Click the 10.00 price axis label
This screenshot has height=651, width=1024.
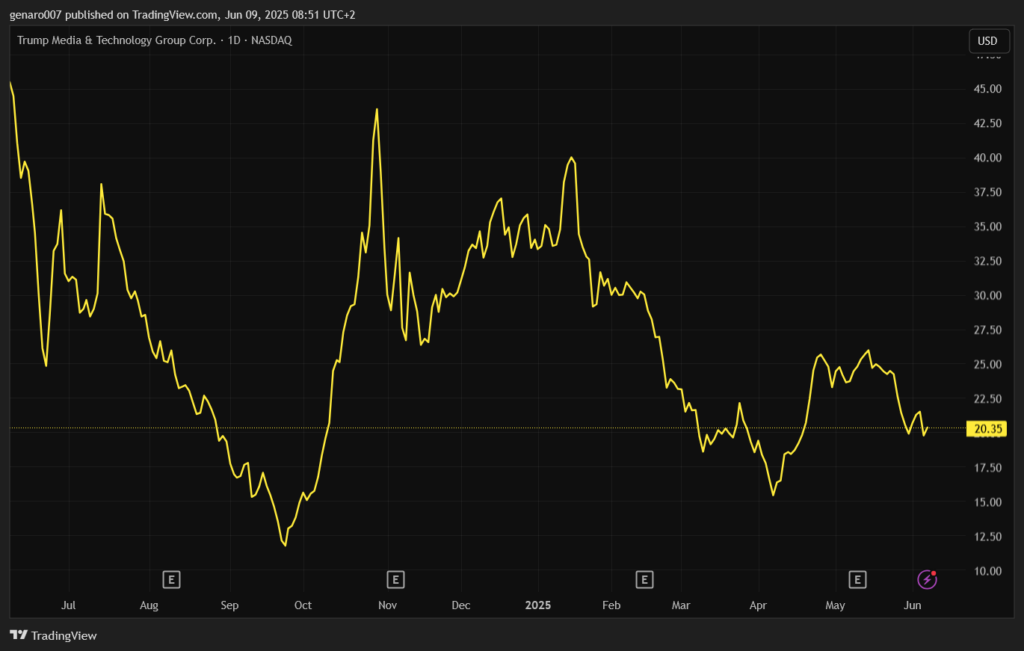coord(988,571)
